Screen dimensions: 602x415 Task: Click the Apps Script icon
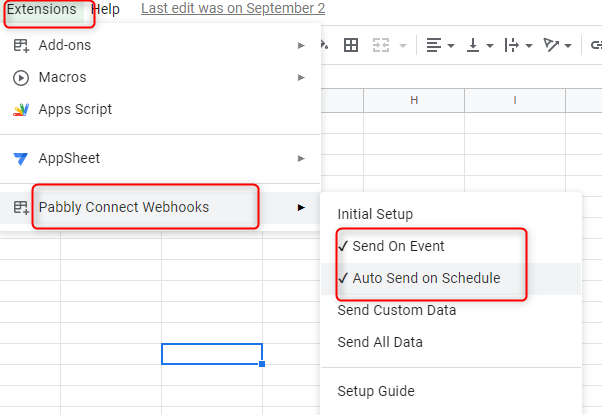tap(21, 109)
